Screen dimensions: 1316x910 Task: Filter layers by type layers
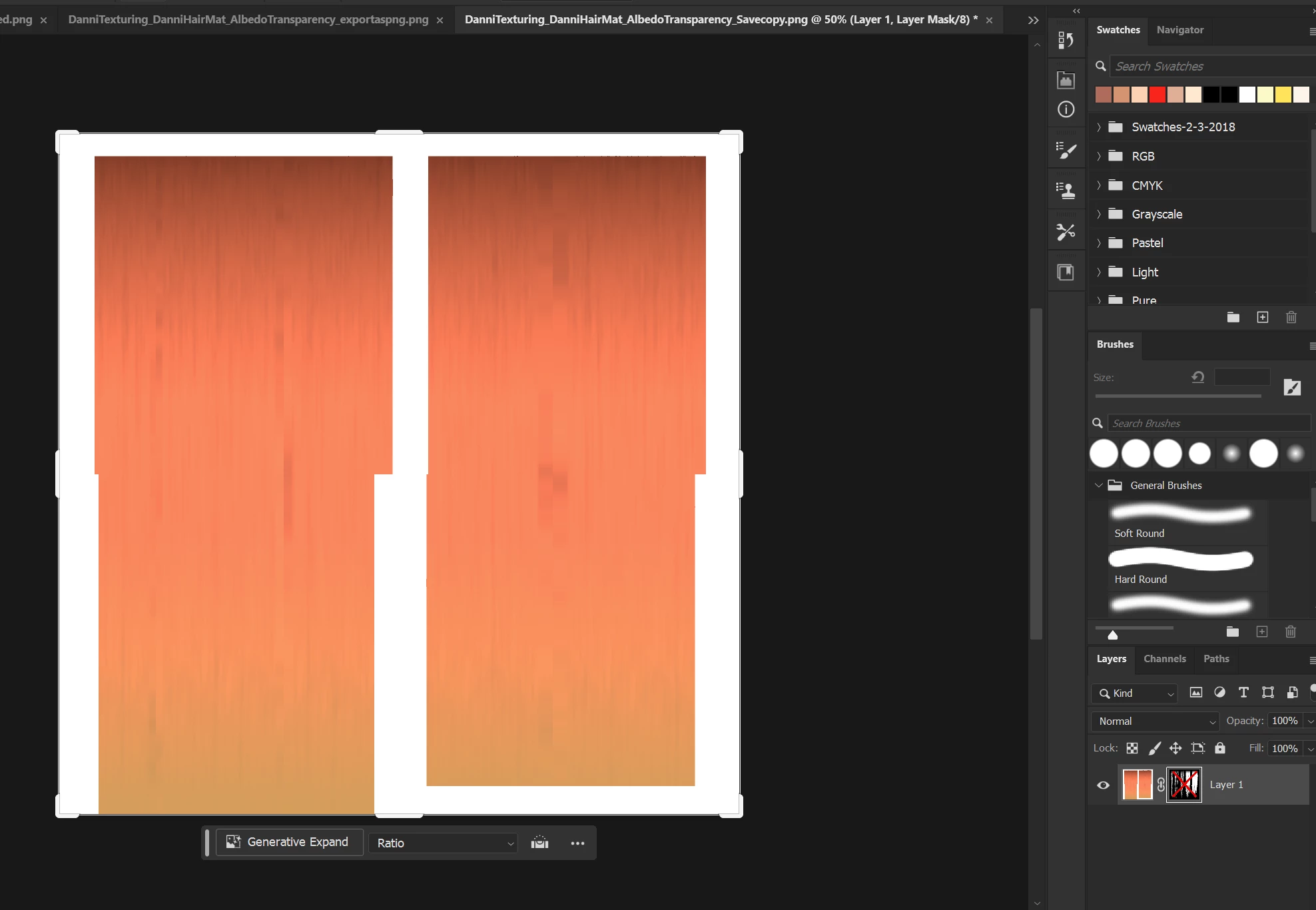[x=1243, y=693]
